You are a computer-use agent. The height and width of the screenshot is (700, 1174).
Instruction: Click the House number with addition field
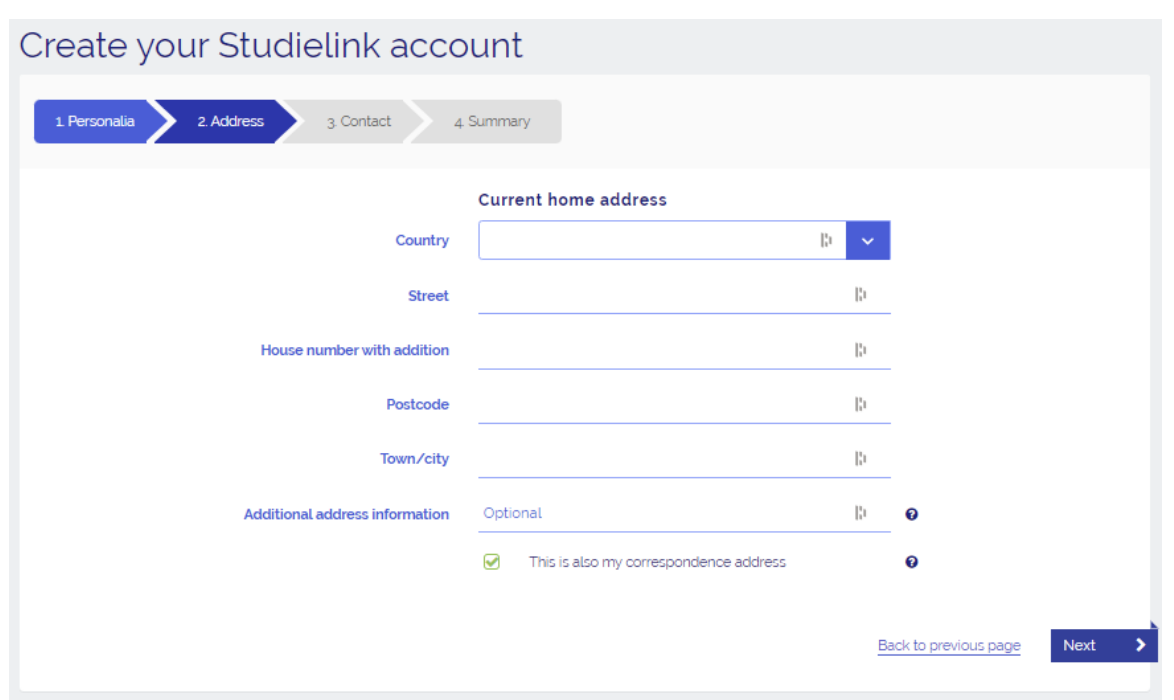tap(660, 350)
